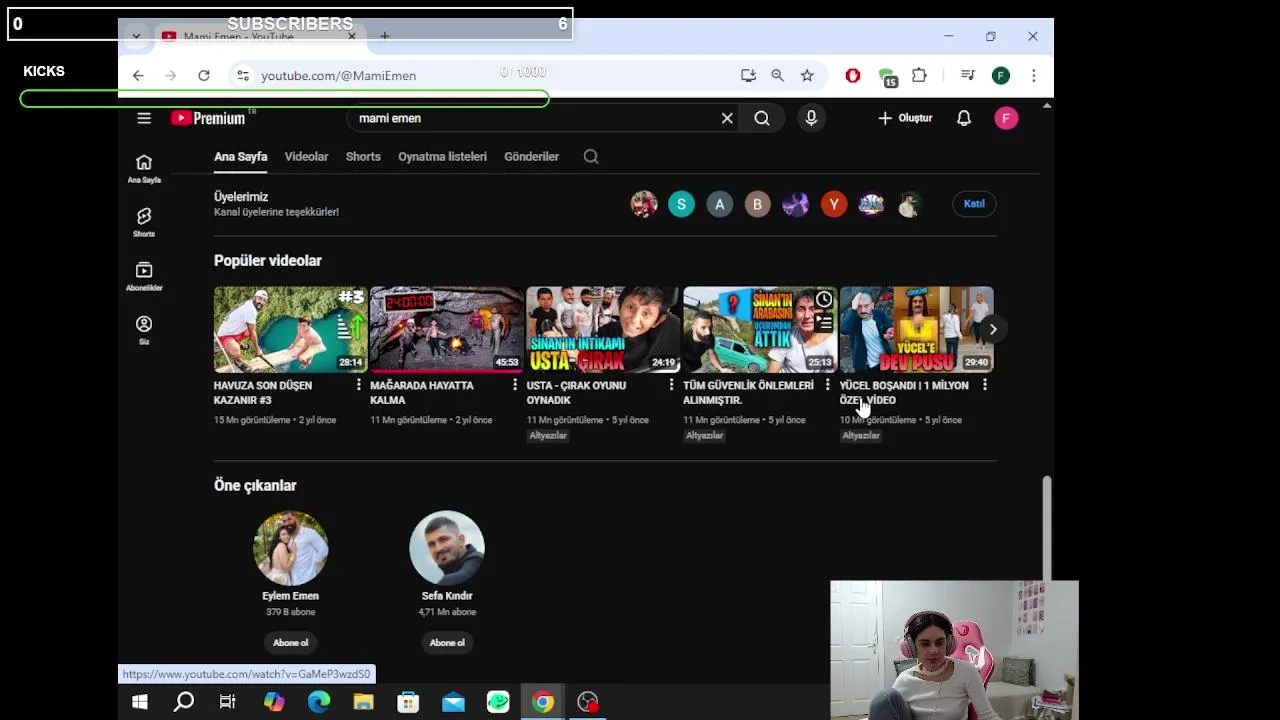1280x720 pixels.
Task: Open the pink F account avatar on YouTube
Action: pos(1007,118)
